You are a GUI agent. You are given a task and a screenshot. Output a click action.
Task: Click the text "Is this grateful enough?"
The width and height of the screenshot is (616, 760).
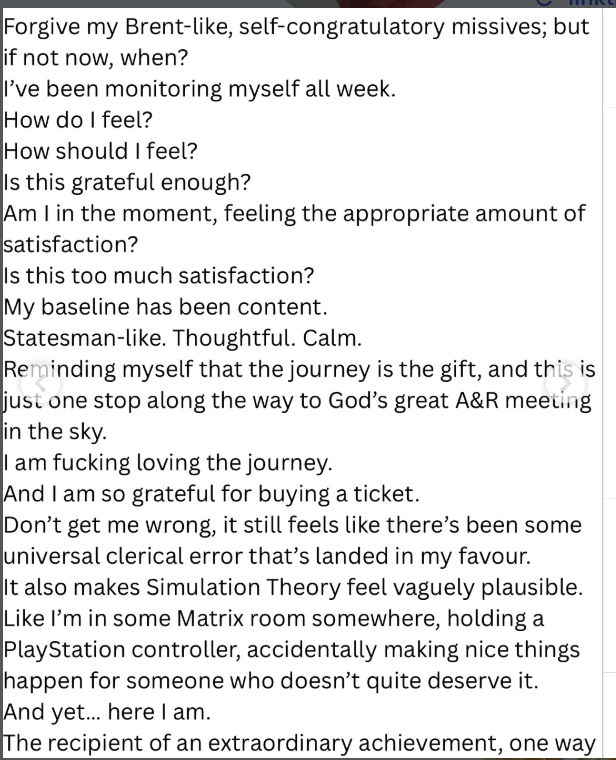tap(127, 182)
